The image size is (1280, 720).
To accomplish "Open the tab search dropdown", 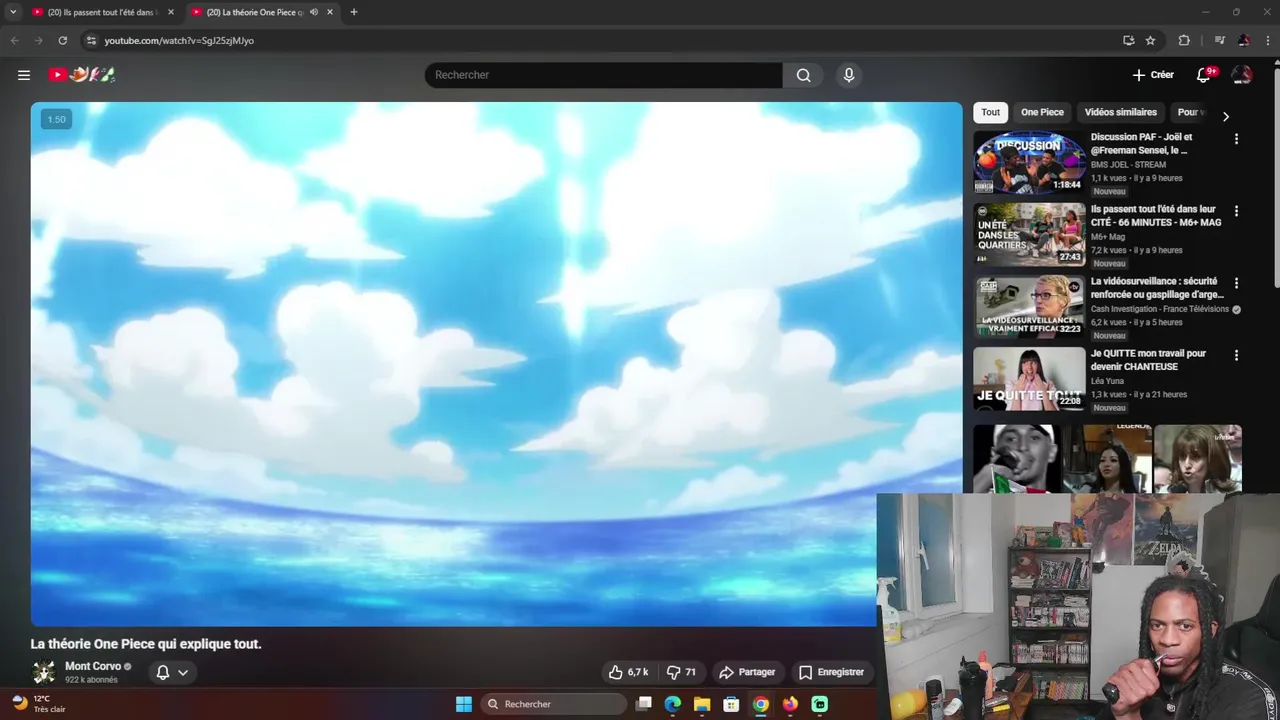I will tap(13, 12).
